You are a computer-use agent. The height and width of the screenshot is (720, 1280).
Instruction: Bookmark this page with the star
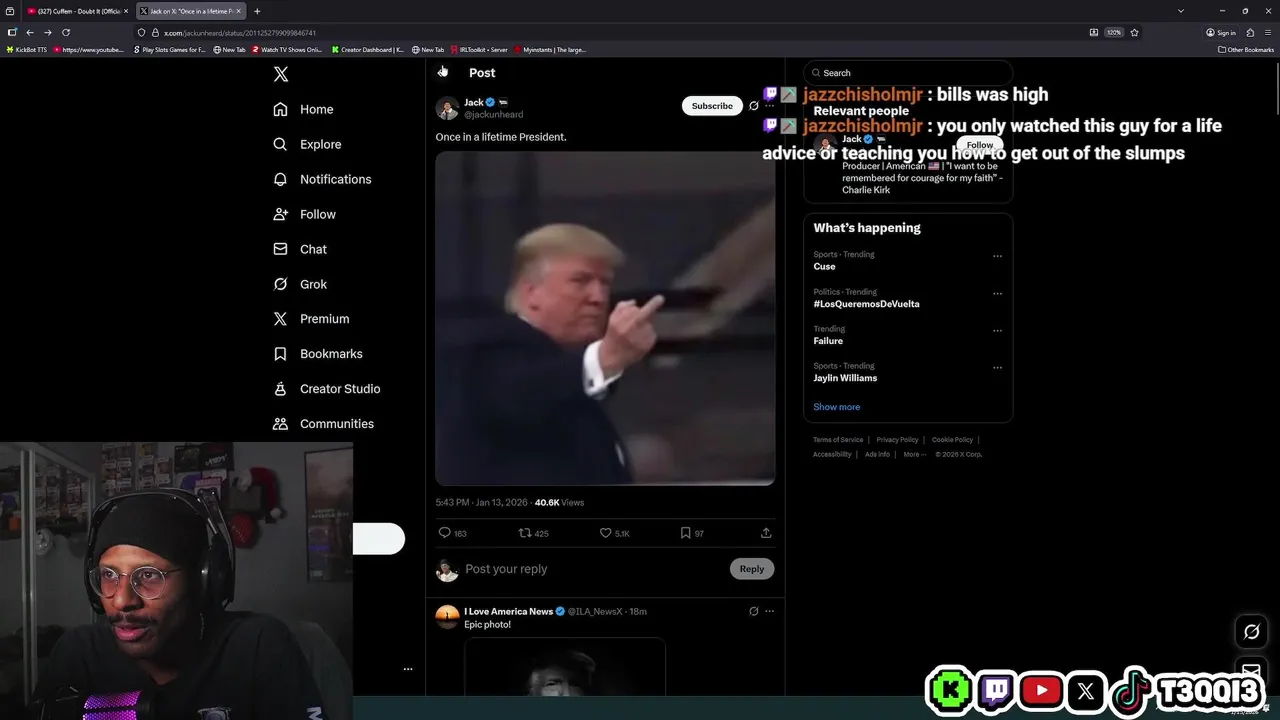1134,32
